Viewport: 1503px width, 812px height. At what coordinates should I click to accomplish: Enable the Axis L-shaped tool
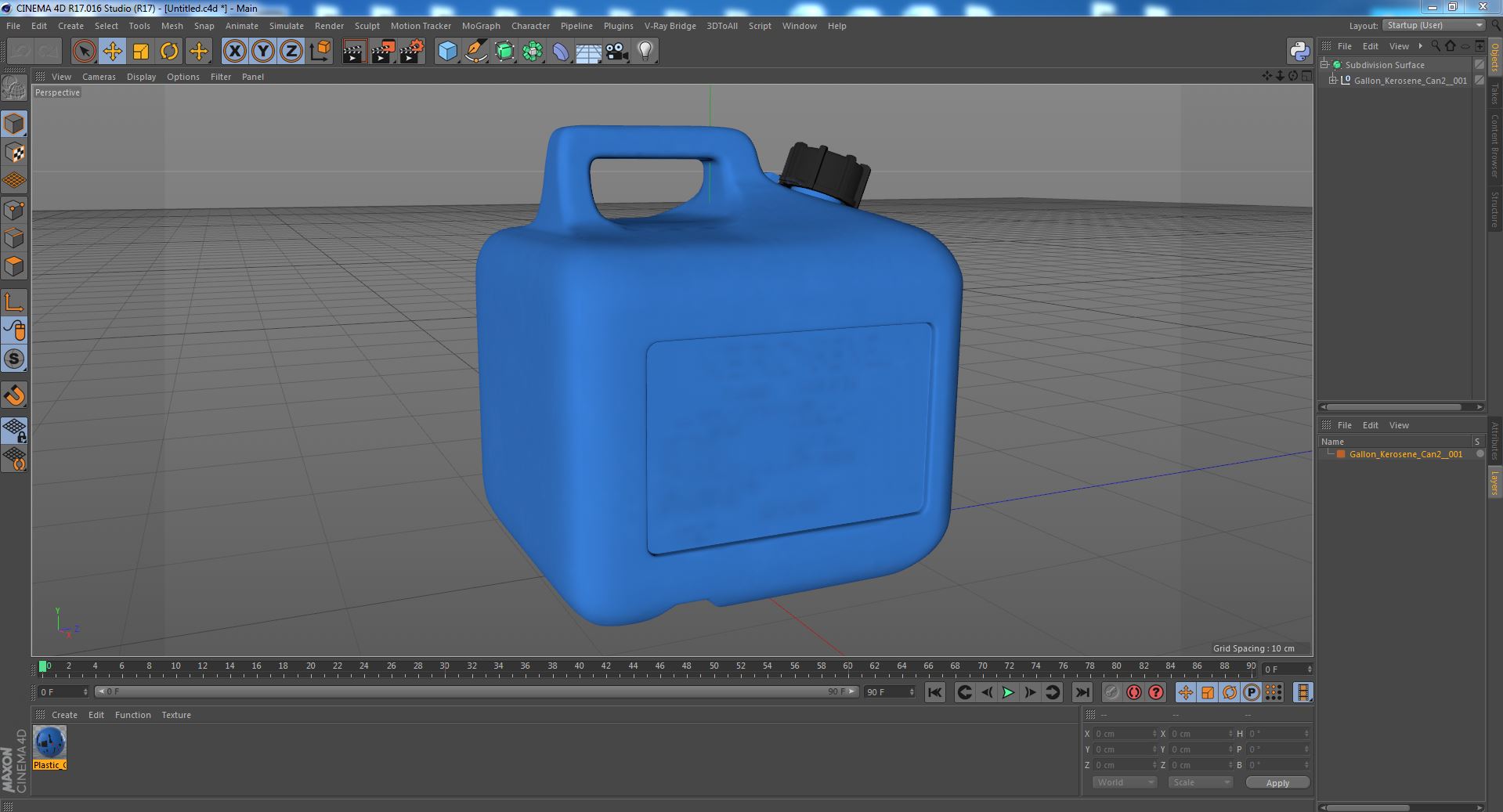tap(14, 302)
